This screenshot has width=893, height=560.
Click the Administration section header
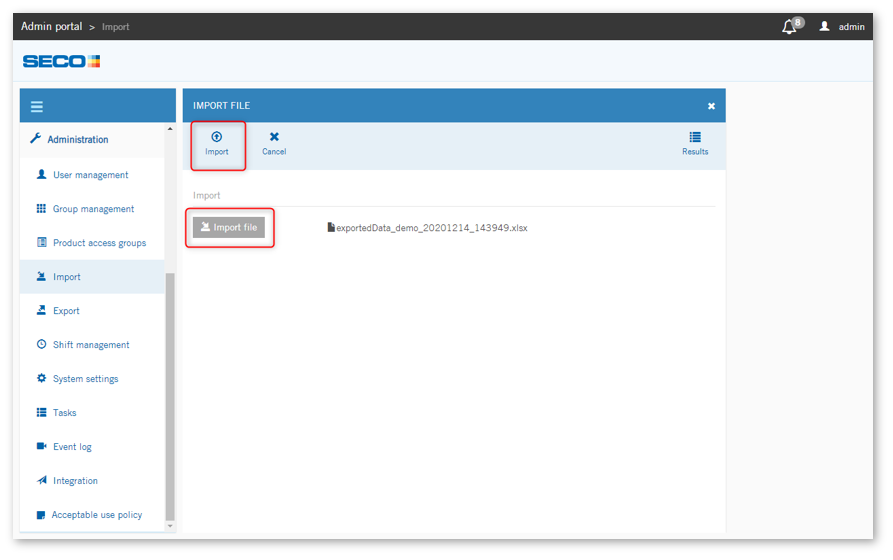pos(92,140)
